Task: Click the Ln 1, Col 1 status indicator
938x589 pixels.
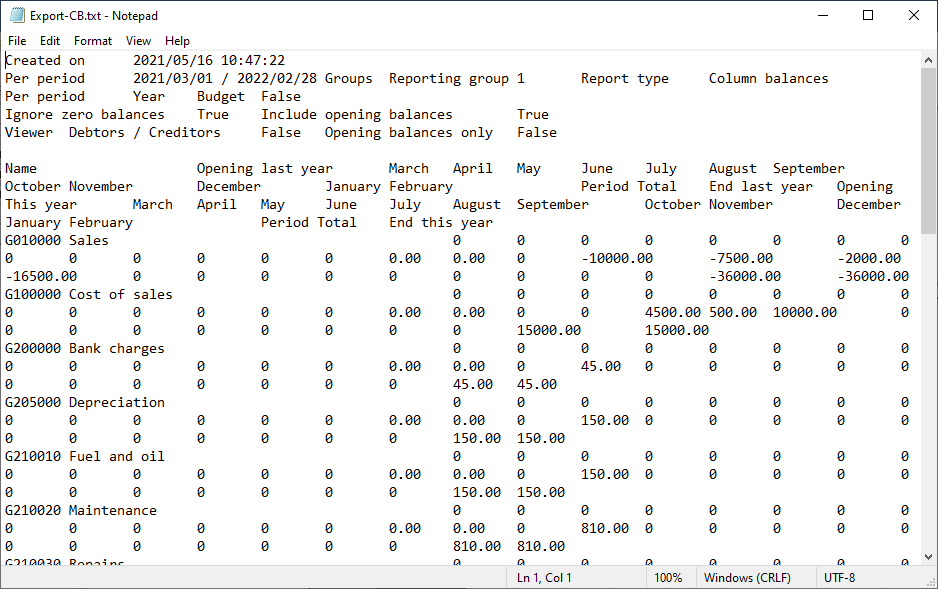Action: pos(544,578)
